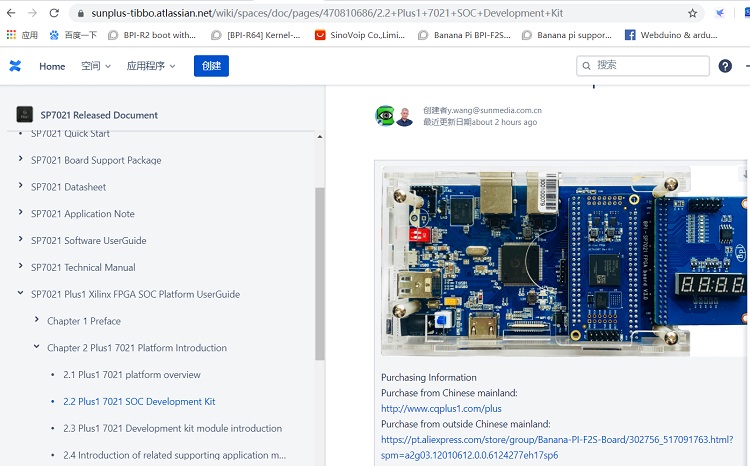Open the Banana pi suppor bookmark
The width and height of the screenshot is (750, 466).
tap(567, 35)
